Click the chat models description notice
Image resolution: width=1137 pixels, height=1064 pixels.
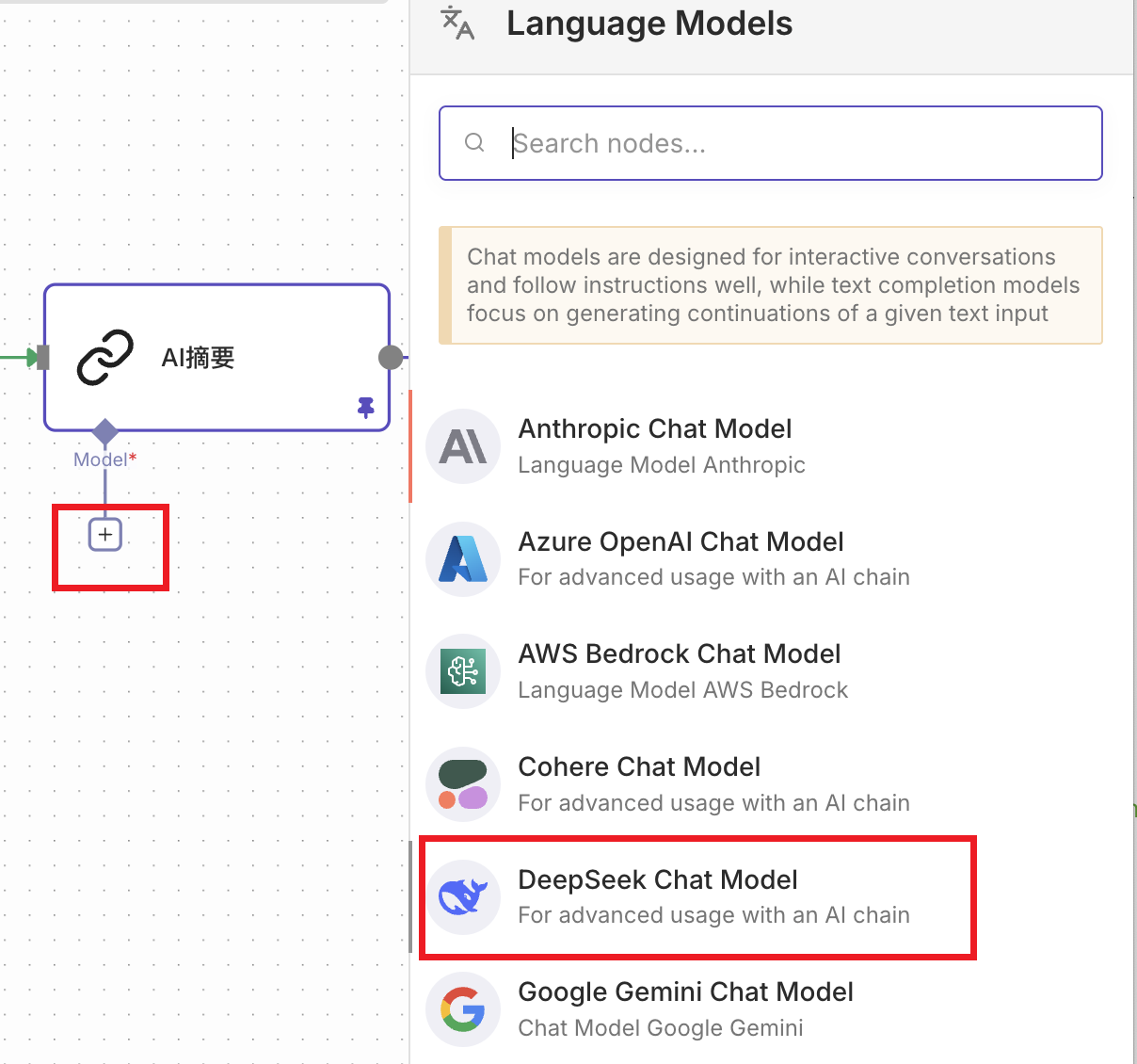click(x=770, y=285)
